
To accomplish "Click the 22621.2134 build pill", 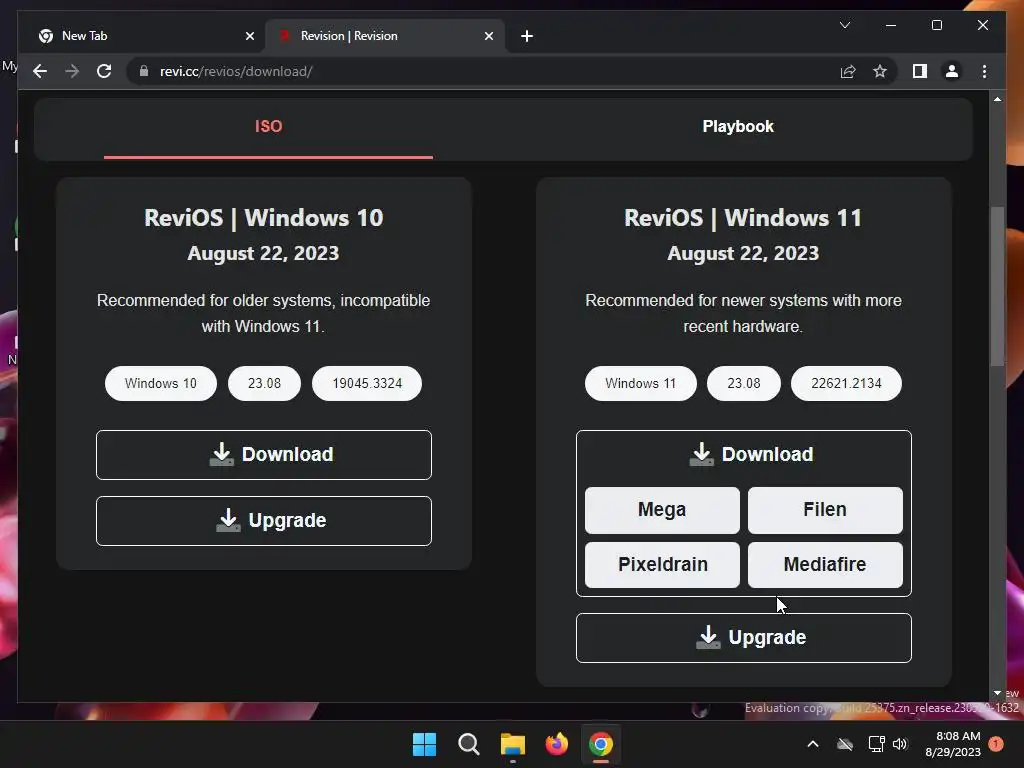I will [x=846, y=383].
